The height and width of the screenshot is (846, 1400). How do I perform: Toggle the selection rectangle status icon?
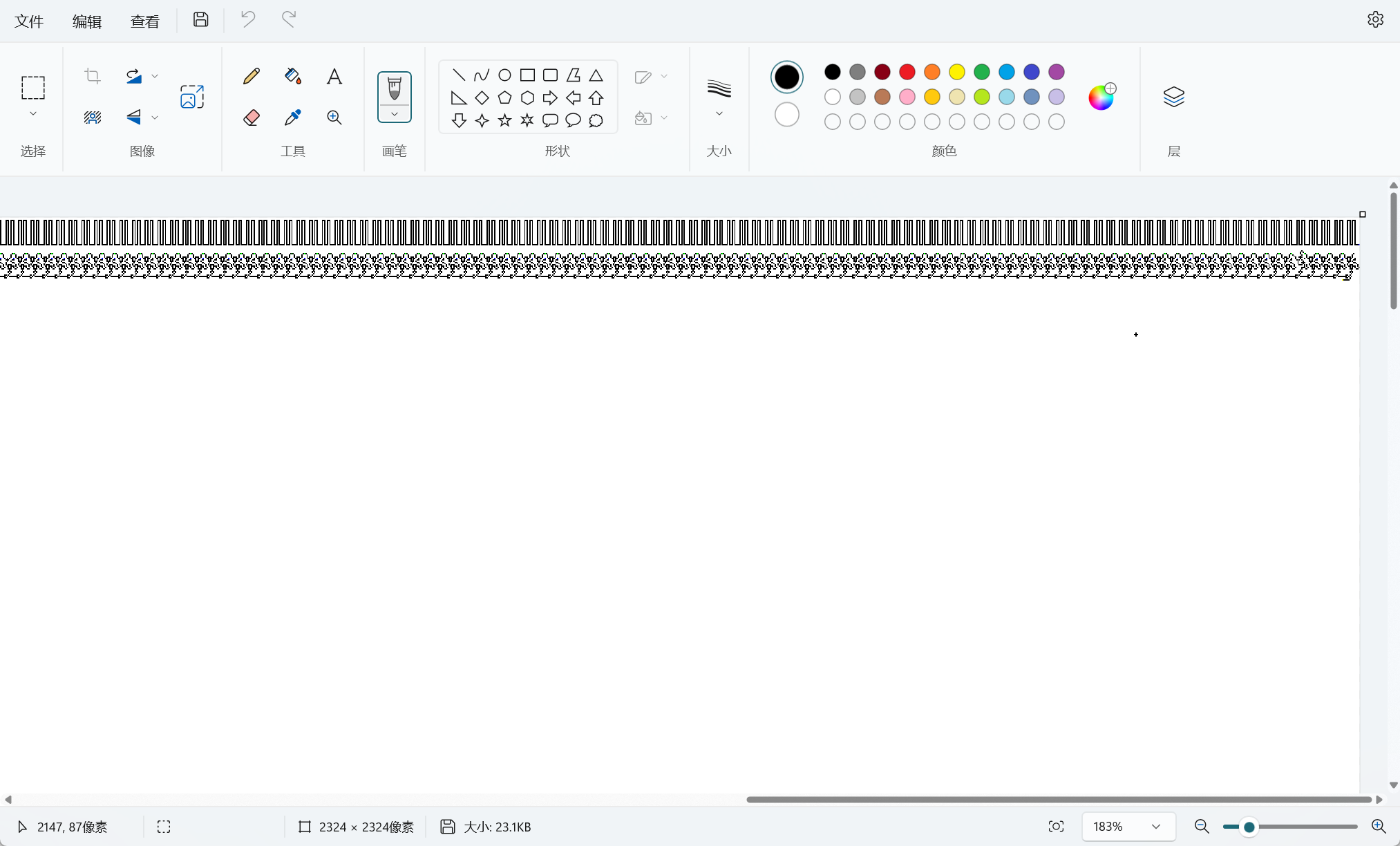click(x=164, y=827)
